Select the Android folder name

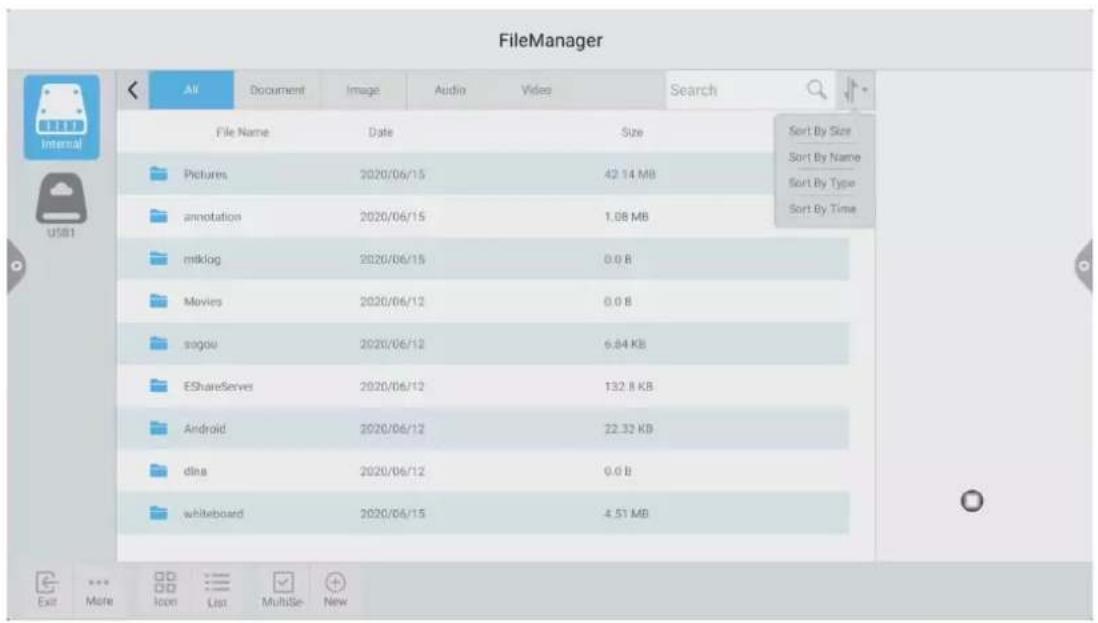coord(204,429)
